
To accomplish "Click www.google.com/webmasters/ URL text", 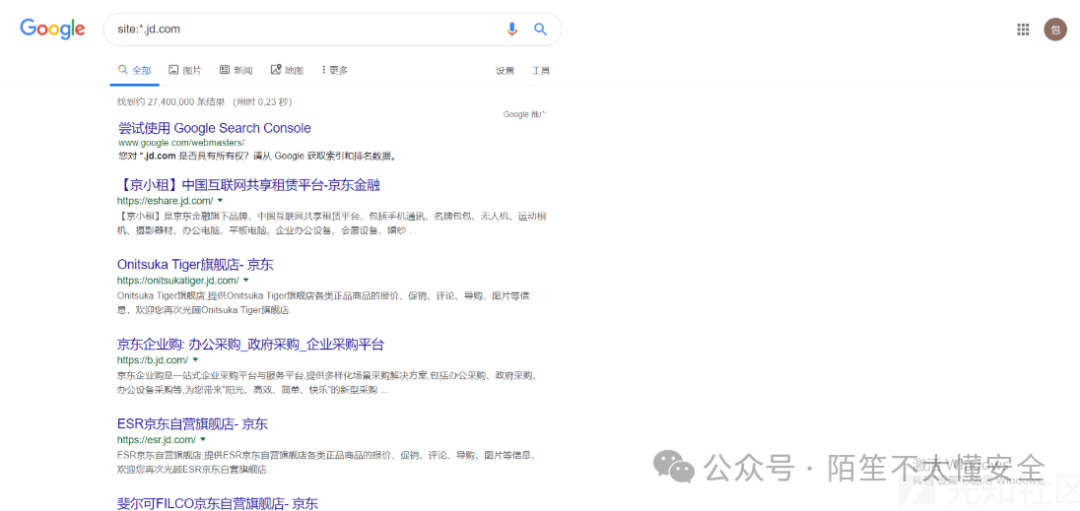I will [181, 143].
